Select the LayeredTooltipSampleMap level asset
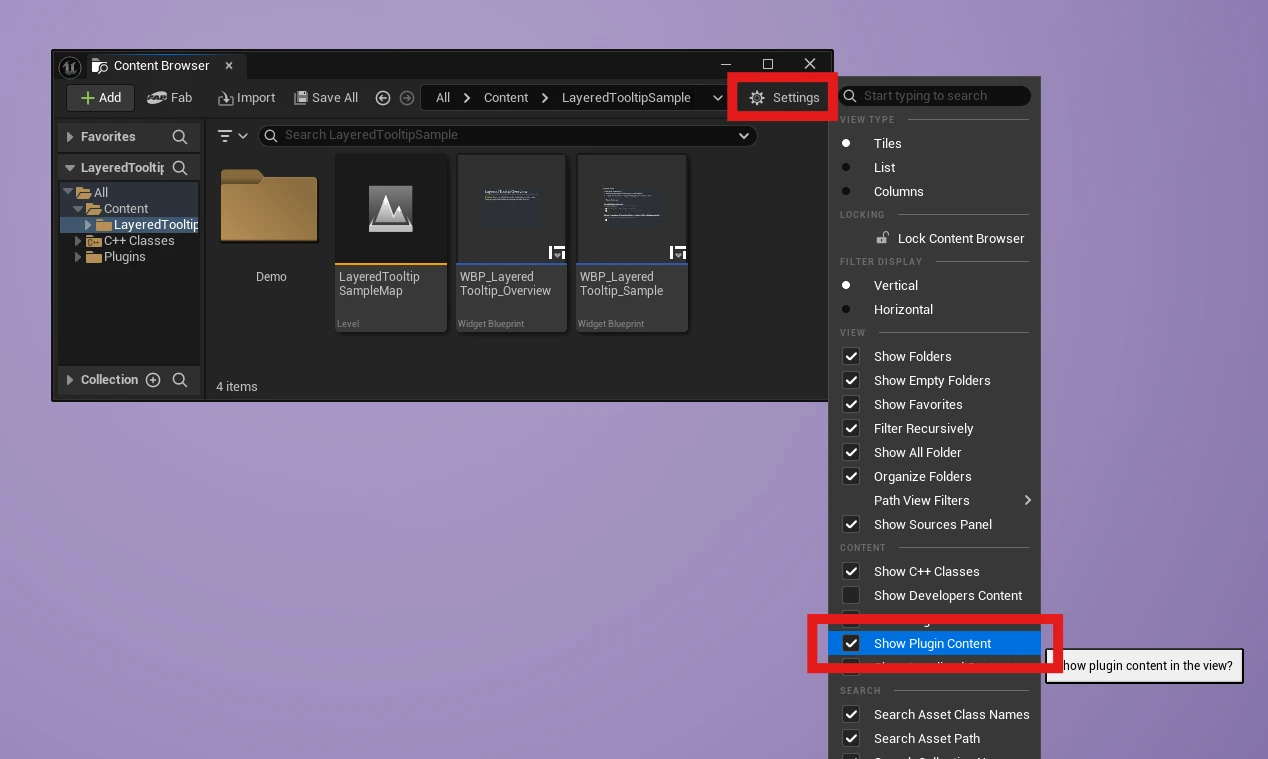Screen dimensions: 1268x759 coord(391,243)
